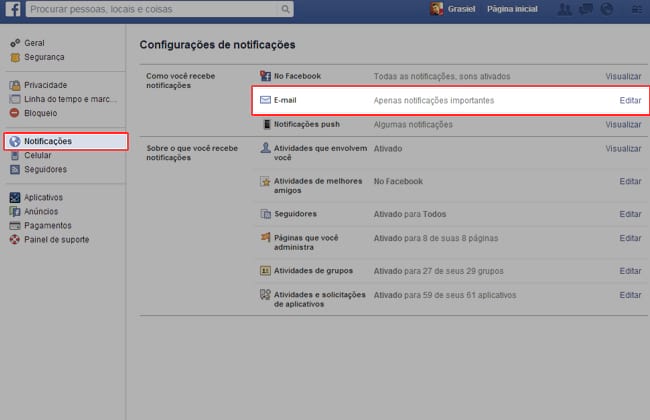650x420 pixels.
Task: Click the Facebook logo icon
Action: (x=13, y=9)
